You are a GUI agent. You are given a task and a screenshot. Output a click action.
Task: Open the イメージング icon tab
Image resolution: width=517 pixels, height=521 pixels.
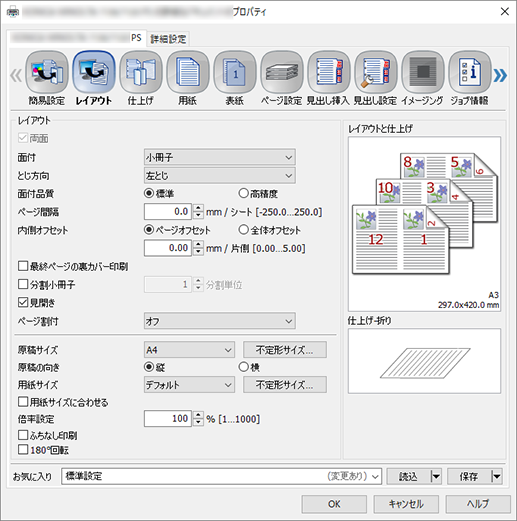click(423, 78)
